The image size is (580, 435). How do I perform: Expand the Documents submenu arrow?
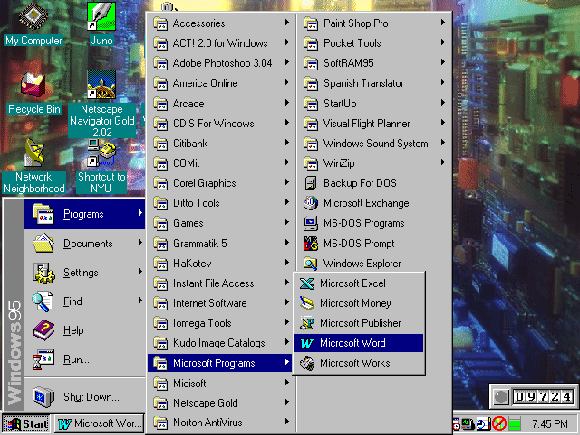coord(140,243)
